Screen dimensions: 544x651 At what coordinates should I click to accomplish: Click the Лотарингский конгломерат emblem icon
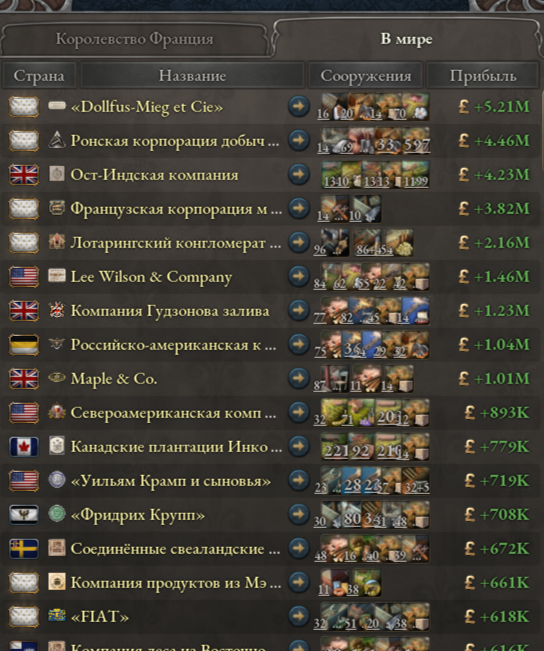click(x=57, y=242)
